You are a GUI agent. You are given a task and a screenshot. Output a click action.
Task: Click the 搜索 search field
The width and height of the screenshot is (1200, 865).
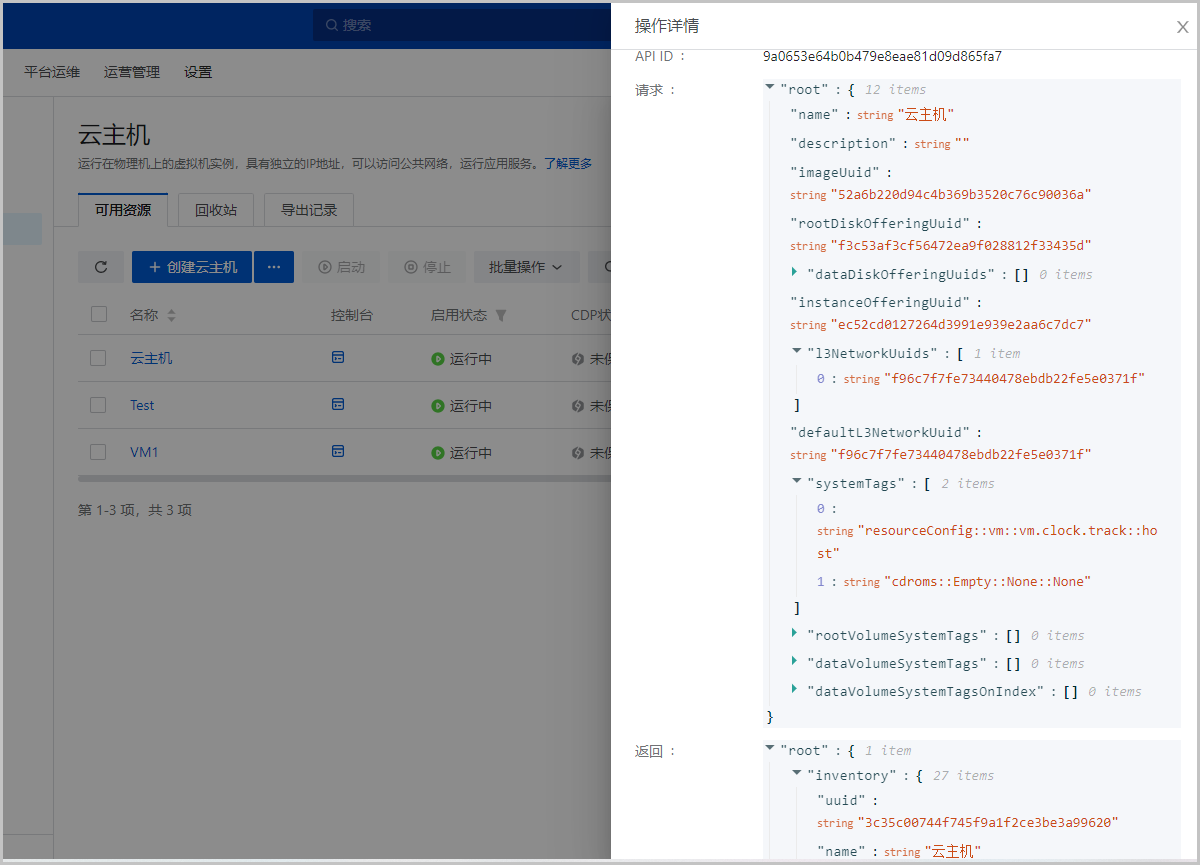[460, 25]
